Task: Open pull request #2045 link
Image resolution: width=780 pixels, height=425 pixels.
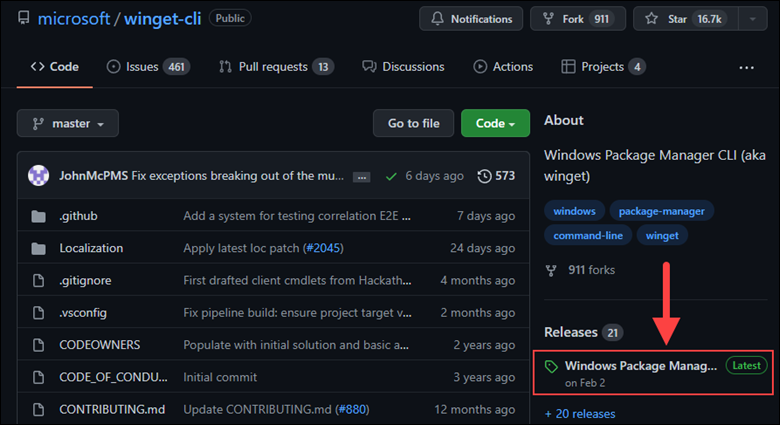Action: [x=324, y=248]
